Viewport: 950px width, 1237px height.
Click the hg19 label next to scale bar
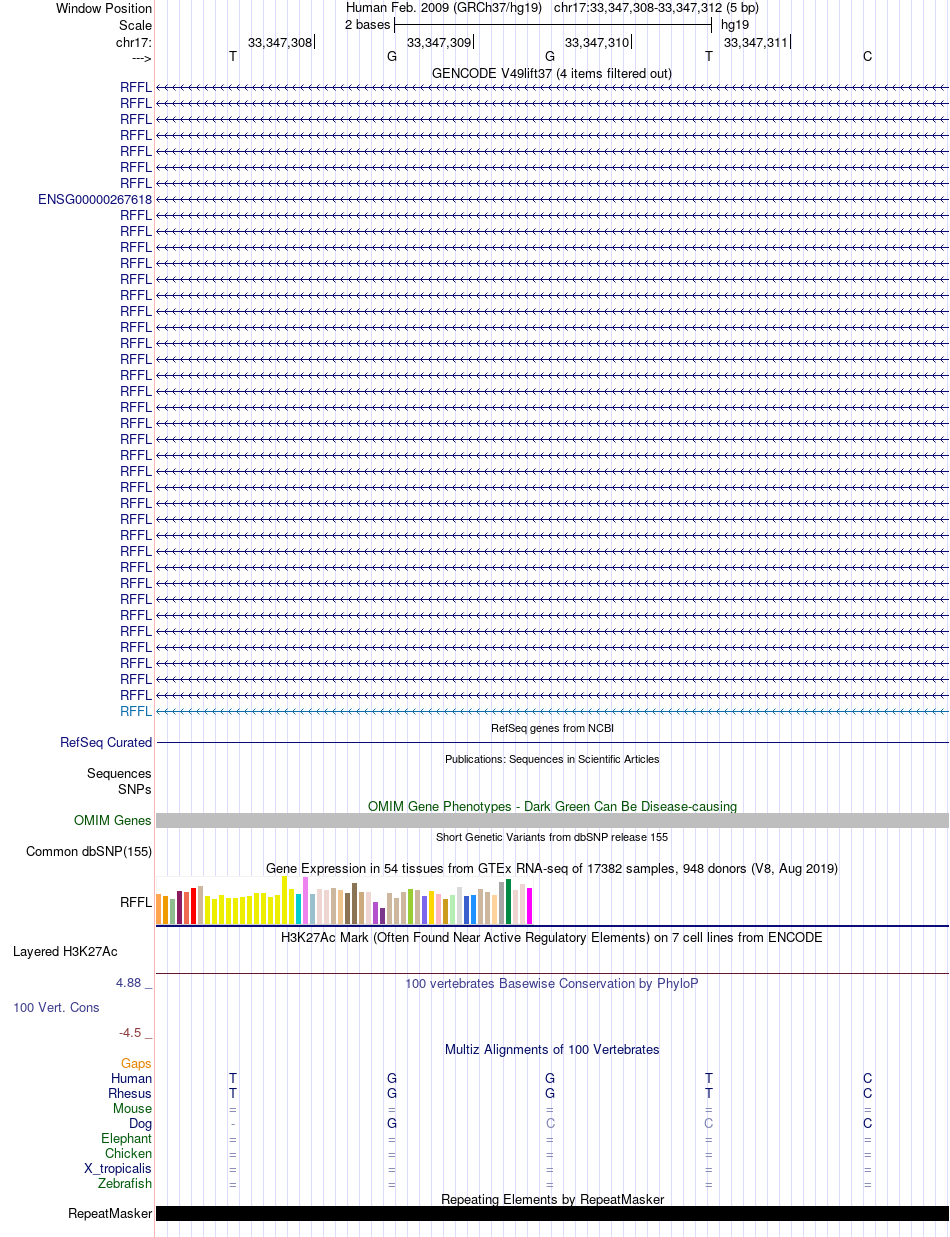(x=735, y=25)
